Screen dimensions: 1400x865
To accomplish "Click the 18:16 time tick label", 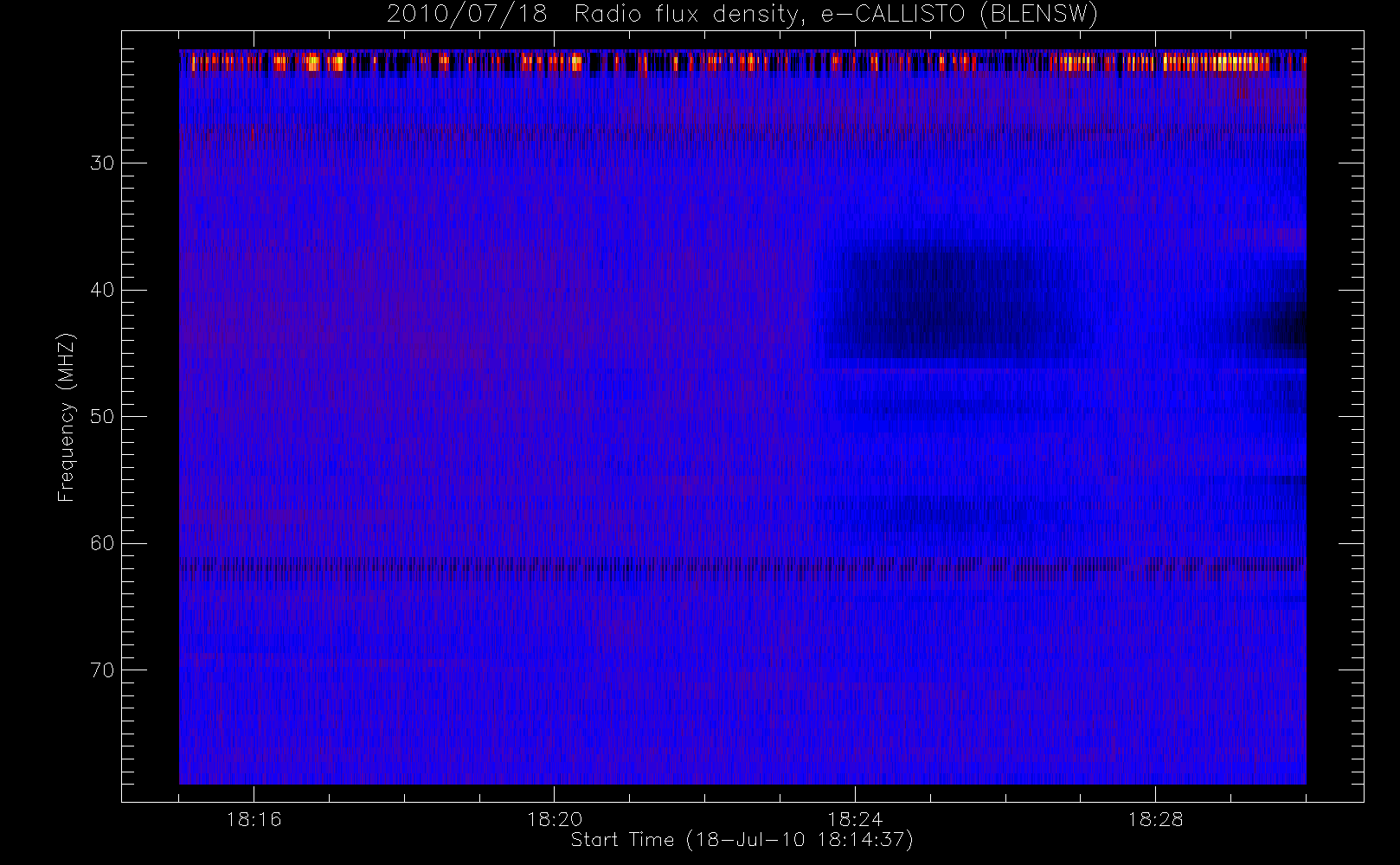I will click(x=254, y=819).
